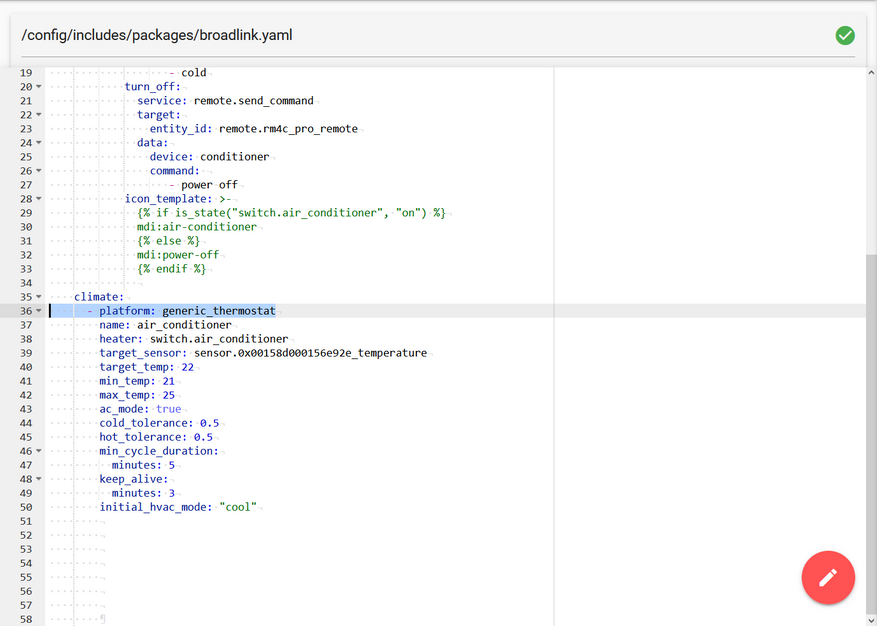
Task: Click the broadlink.yaml file path header
Action: (x=157, y=35)
